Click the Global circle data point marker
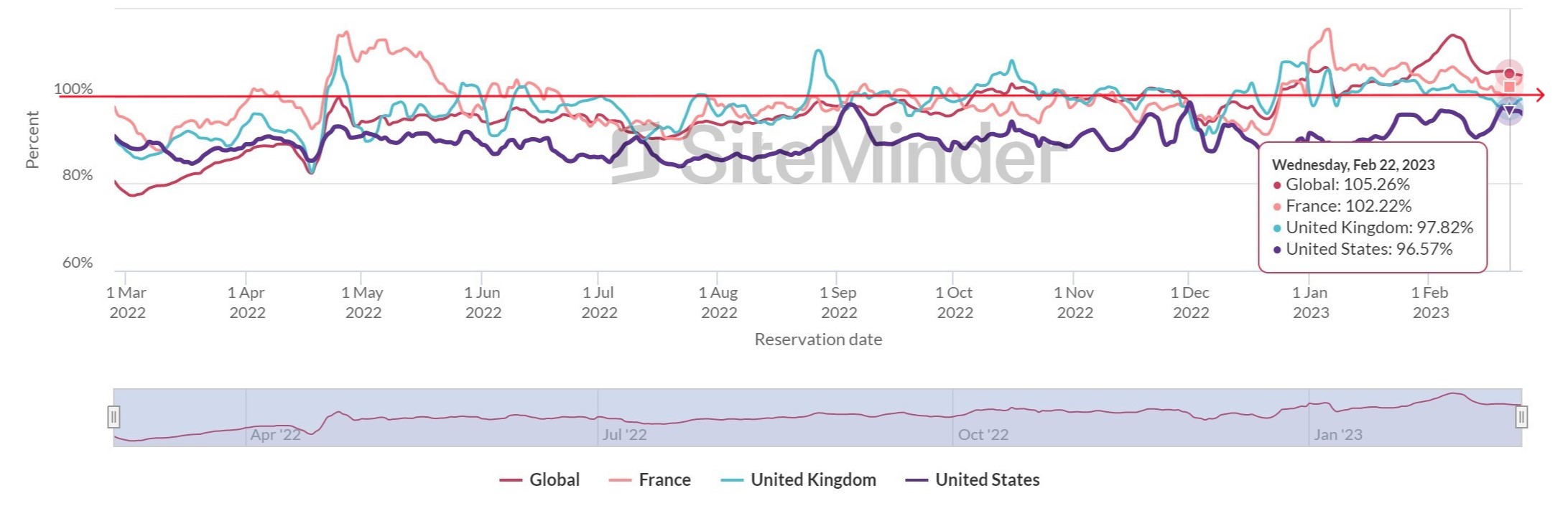The width and height of the screenshot is (1568, 511). [1509, 73]
